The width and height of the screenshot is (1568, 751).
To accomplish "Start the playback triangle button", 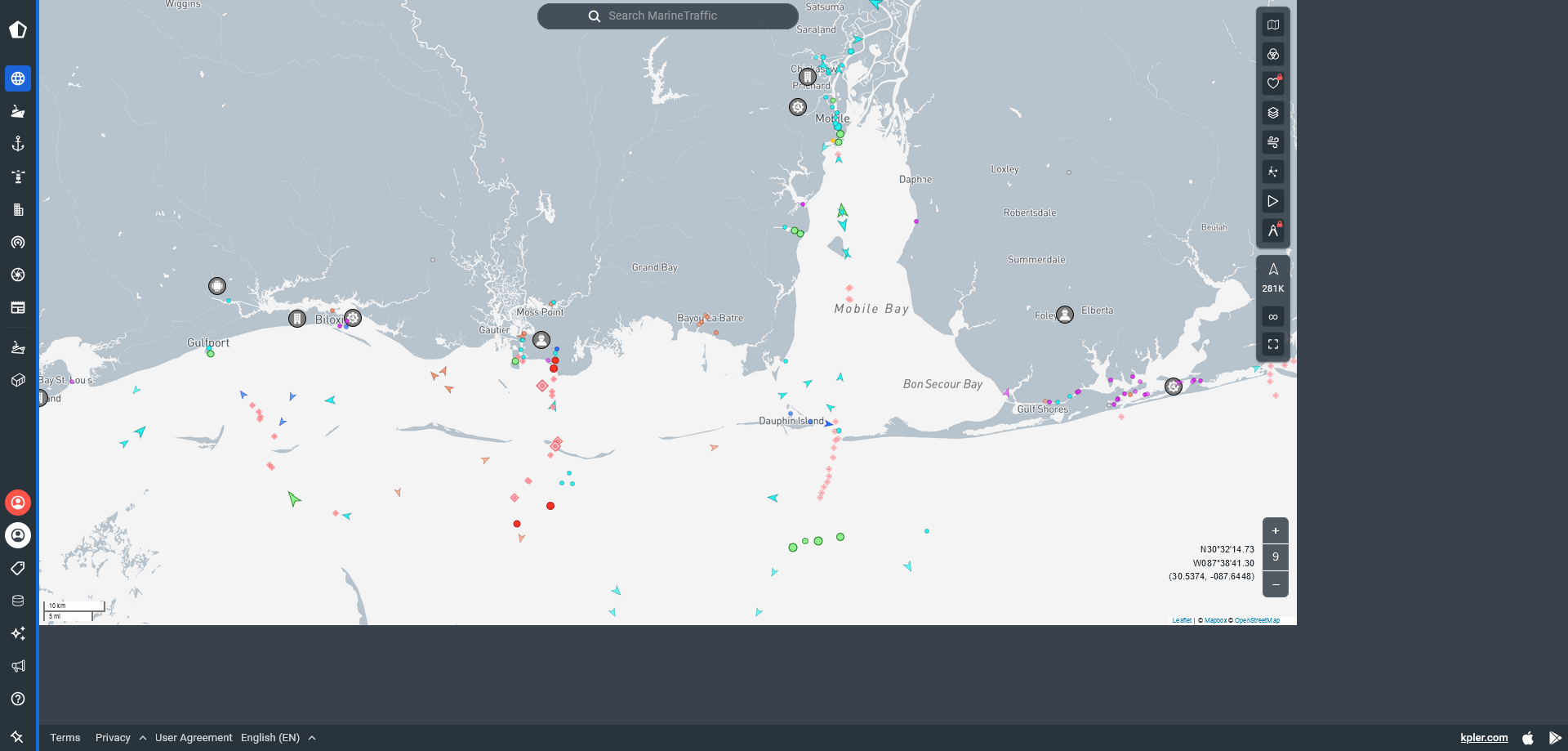I will (x=1273, y=201).
